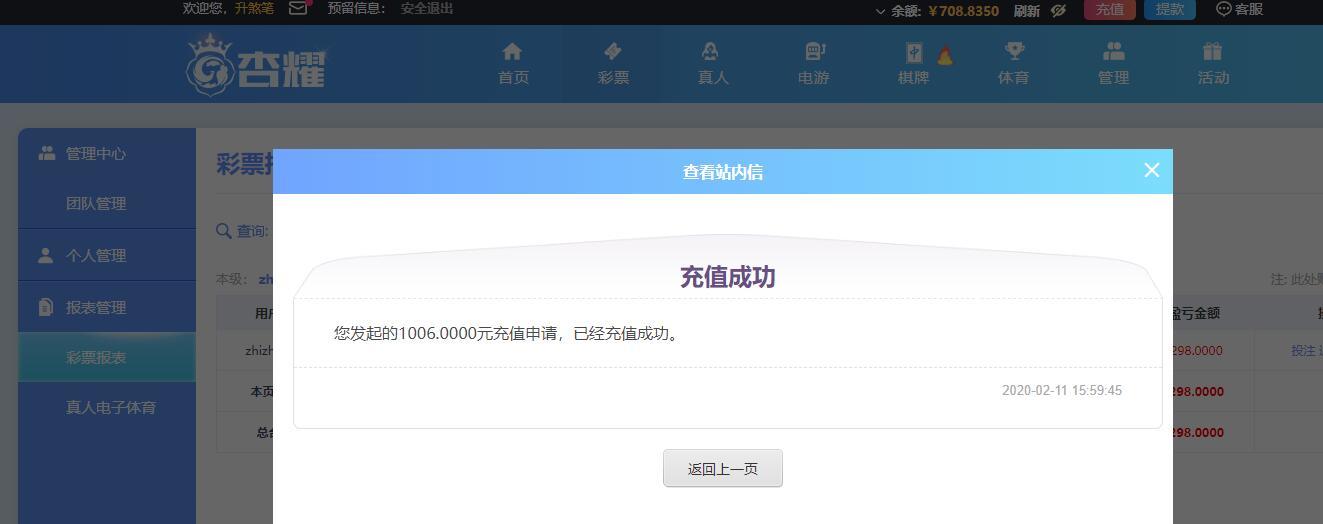Image resolution: width=1323 pixels, height=524 pixels.
Task: Open 电游 electronic games navigation item
Action: pos(813,63)
